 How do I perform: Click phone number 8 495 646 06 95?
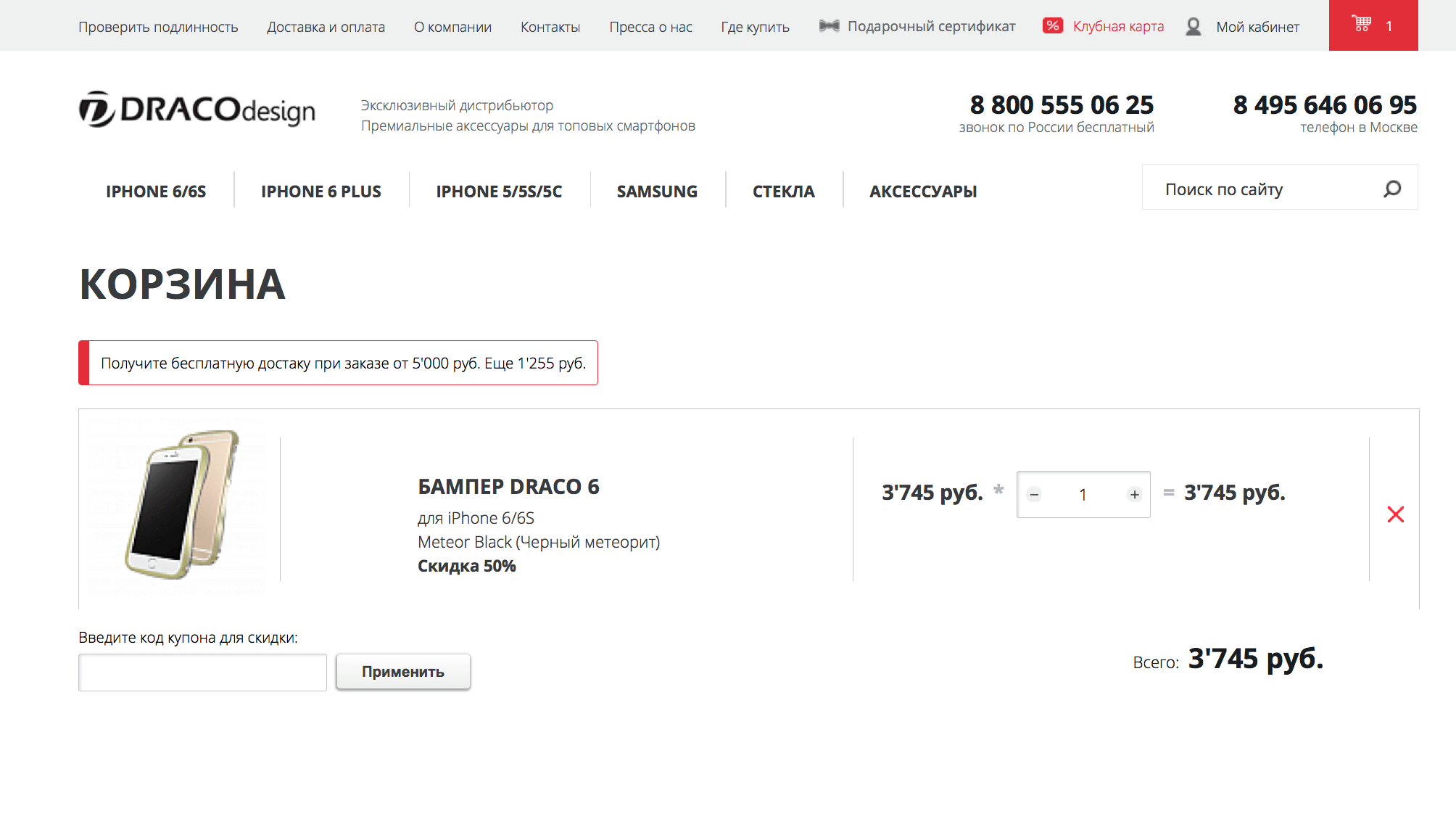[1325, 105]
